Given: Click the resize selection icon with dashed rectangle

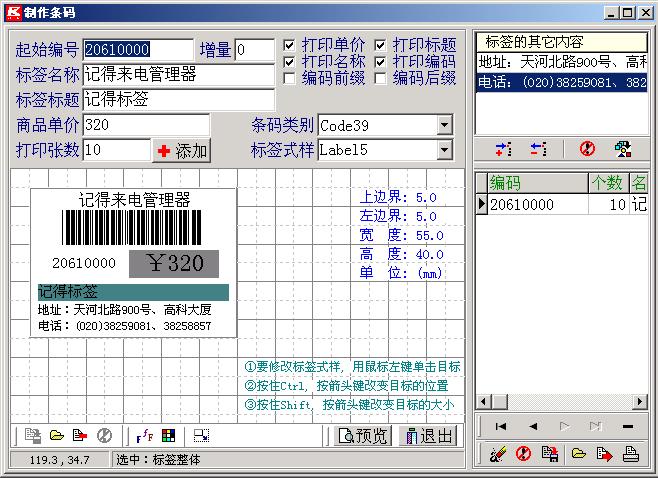Looking at the screenshot, I should (x=201, y=436).
